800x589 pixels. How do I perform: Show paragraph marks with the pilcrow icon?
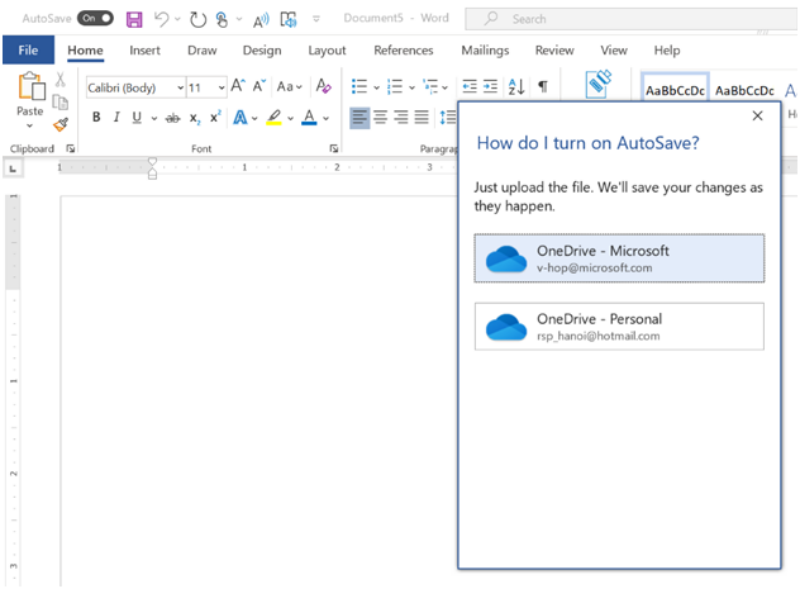[x=543, y=87]
